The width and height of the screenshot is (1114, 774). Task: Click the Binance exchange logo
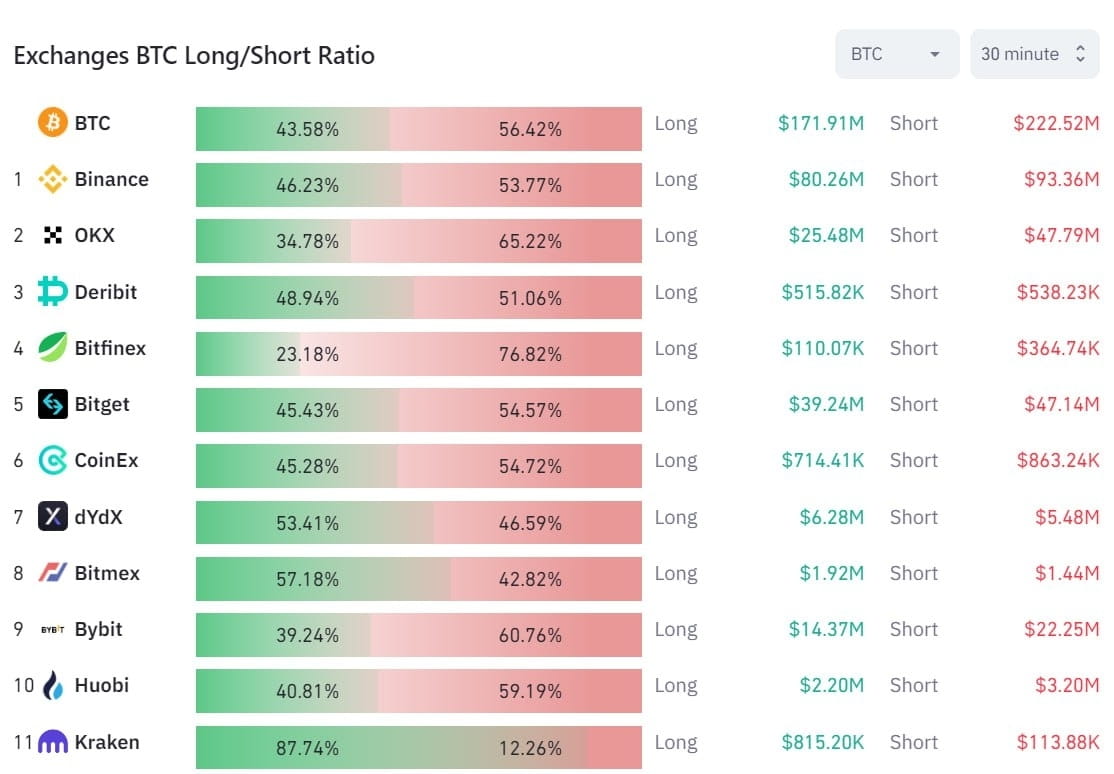(52, 180)
